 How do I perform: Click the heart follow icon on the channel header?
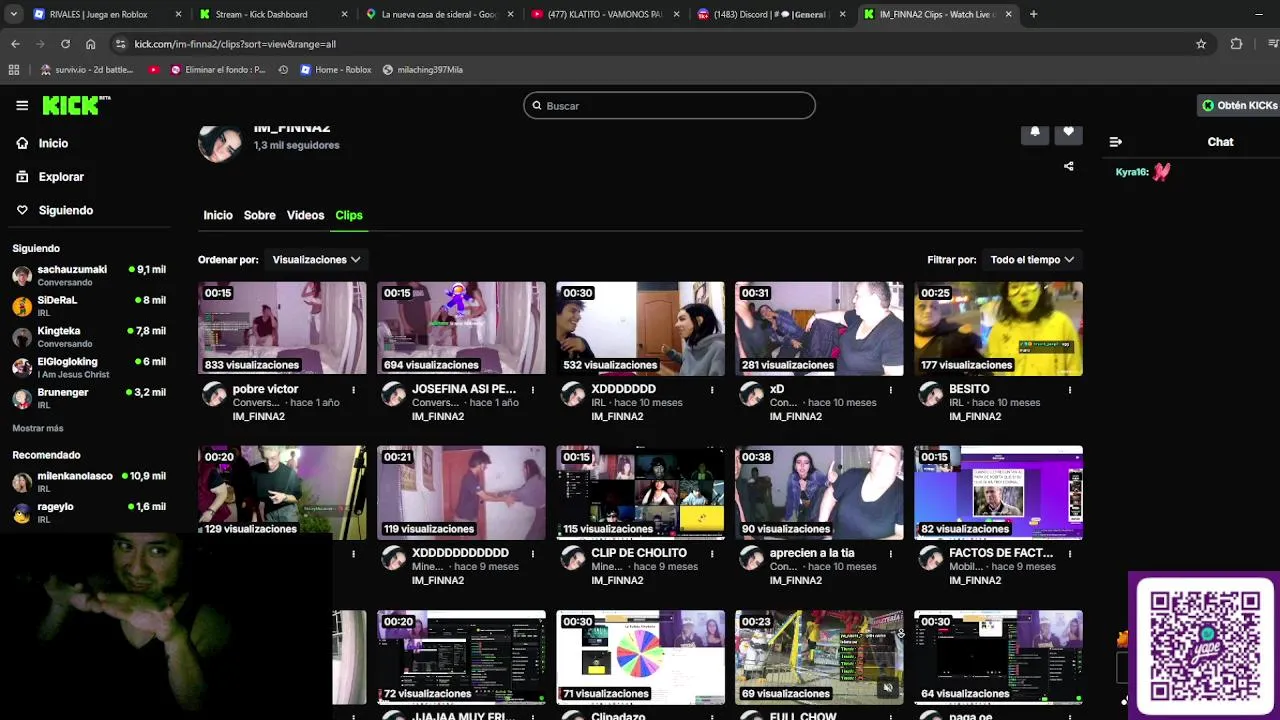click(1068, 133)
